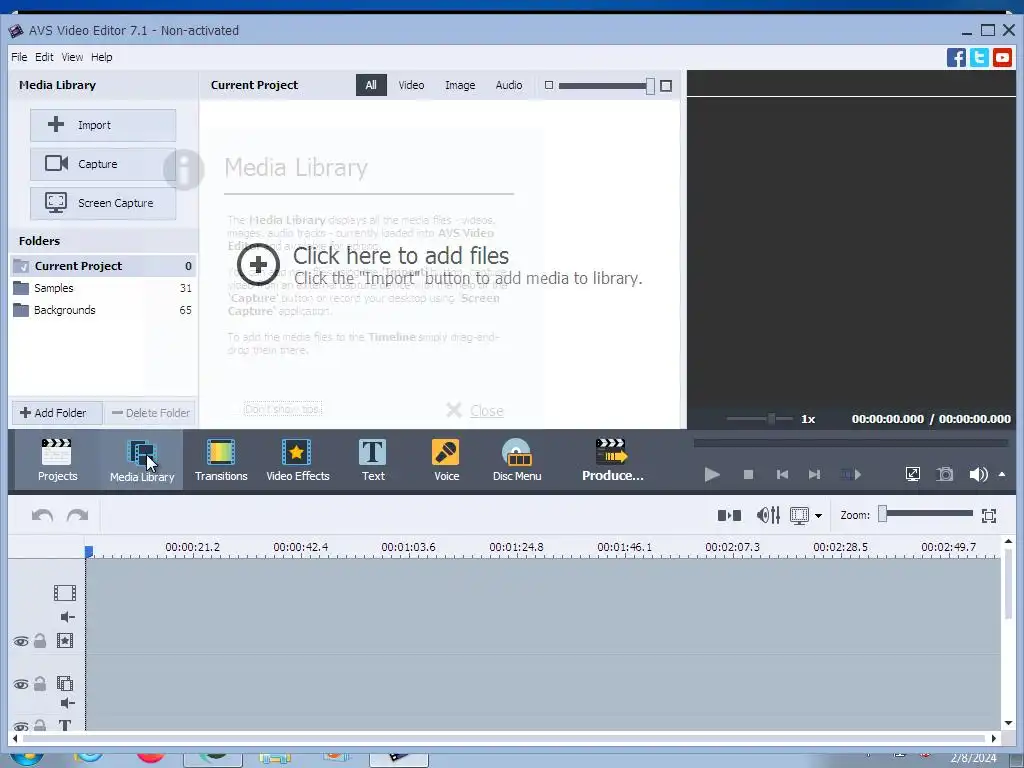Click the zoom-to-fit timeline icon

point(989,516)
